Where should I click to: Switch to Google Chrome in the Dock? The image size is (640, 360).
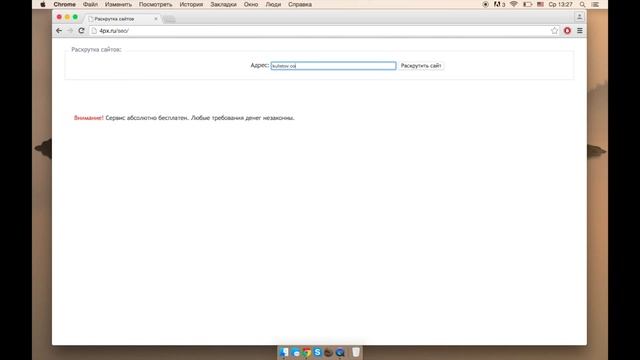coord(307,352)
